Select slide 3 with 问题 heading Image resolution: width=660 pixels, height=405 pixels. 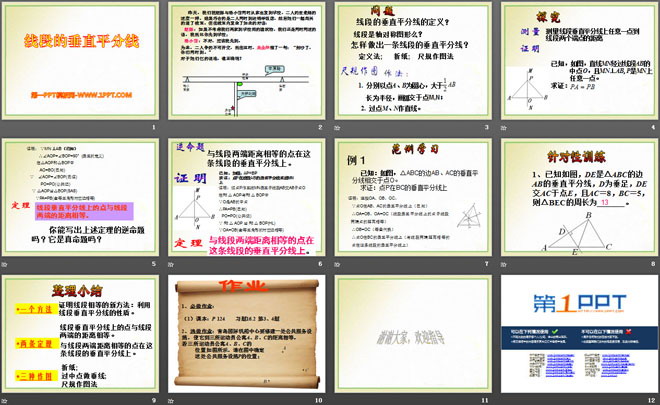pyautogui.click(x=413, y=61)
